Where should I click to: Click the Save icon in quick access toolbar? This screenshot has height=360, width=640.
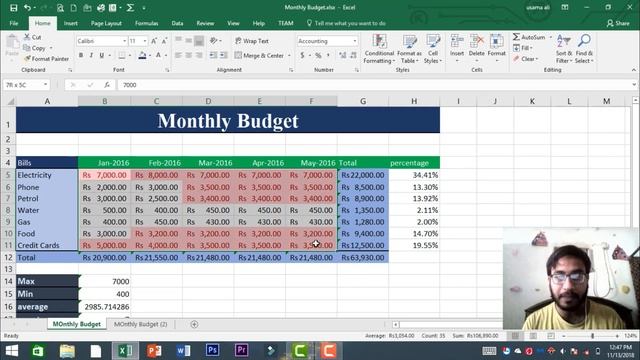[13, 8]
